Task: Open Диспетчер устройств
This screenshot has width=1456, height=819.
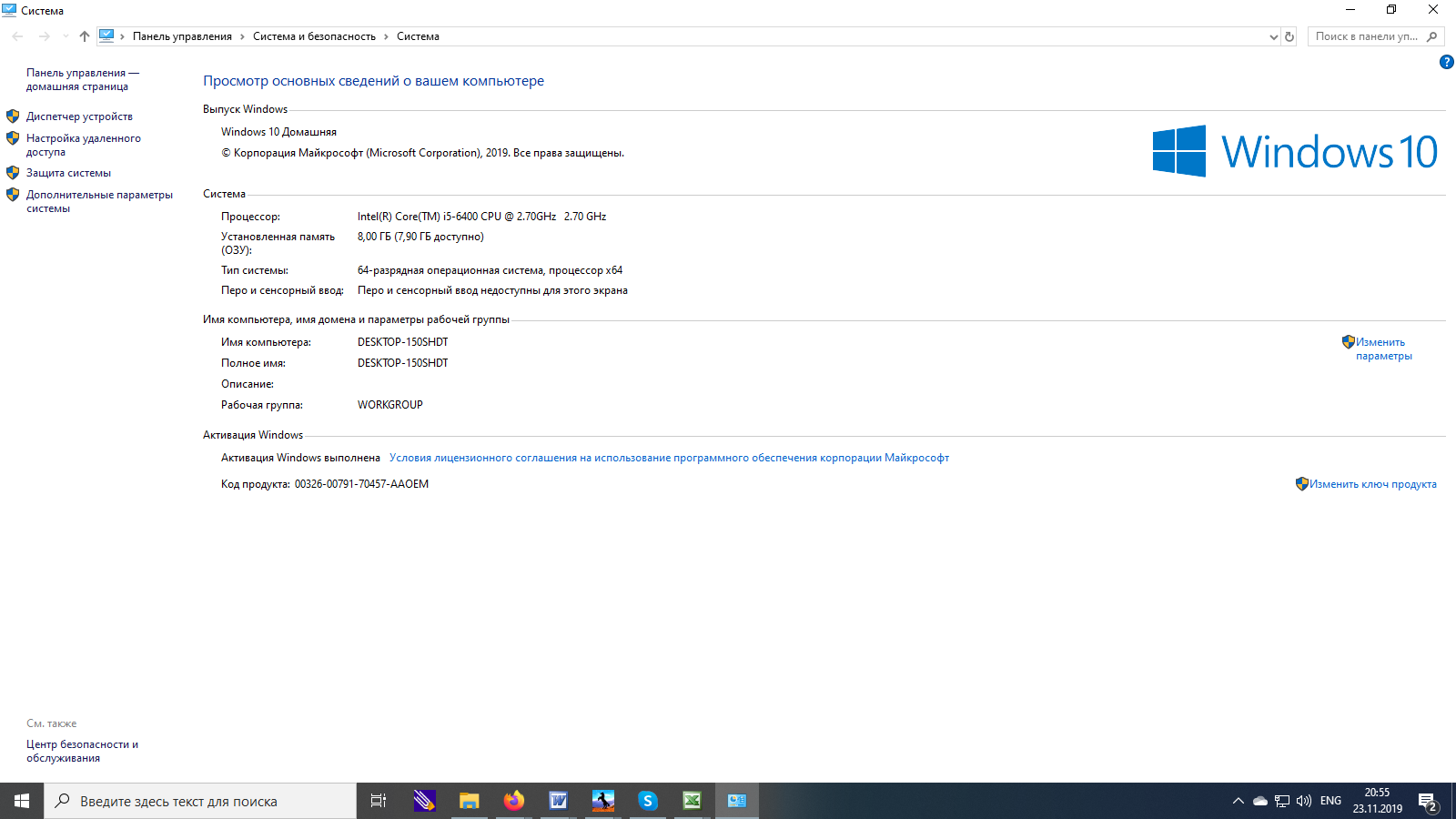Action: pos(79,116)
